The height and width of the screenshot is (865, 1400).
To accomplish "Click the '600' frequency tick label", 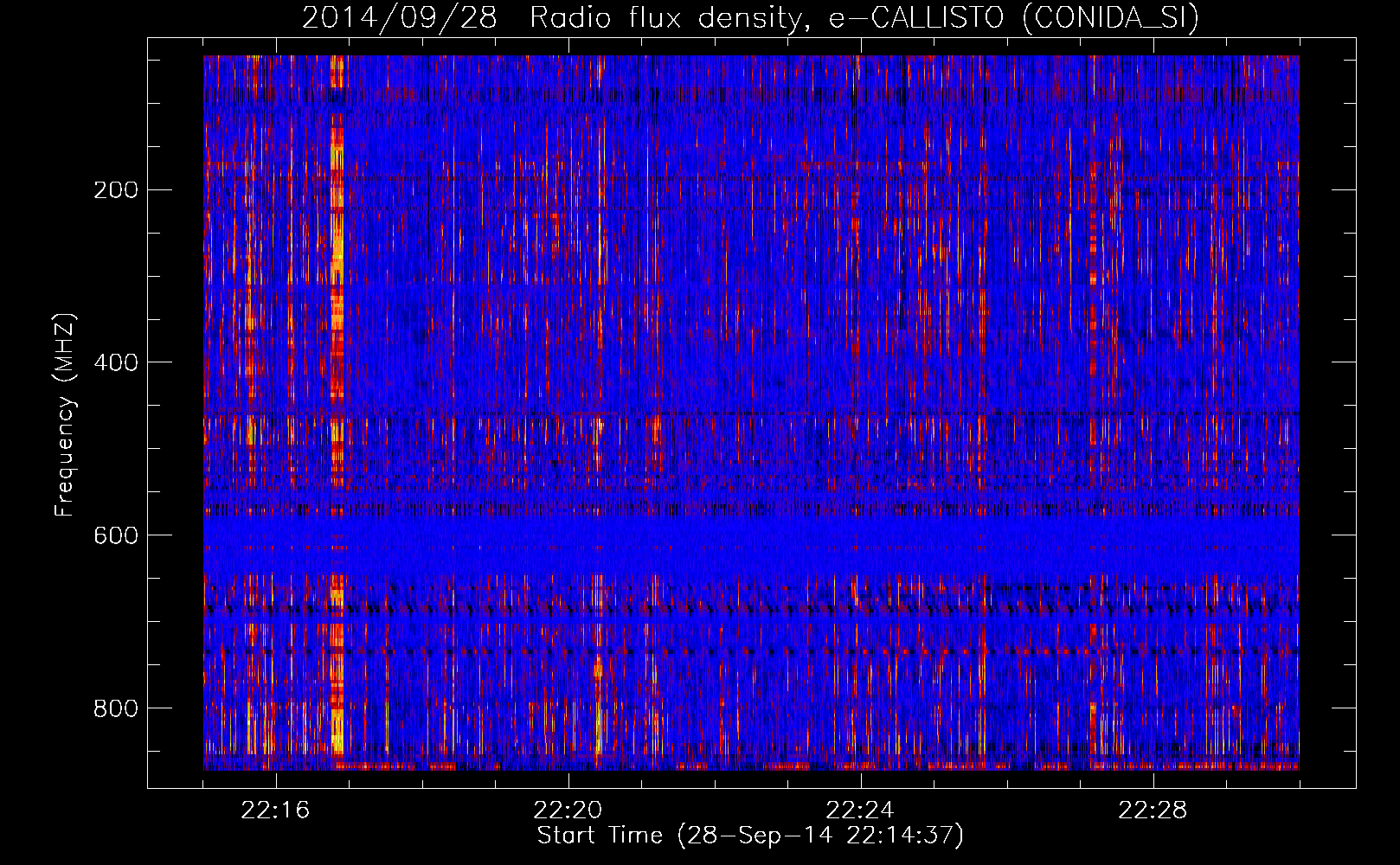I will 116,535.
